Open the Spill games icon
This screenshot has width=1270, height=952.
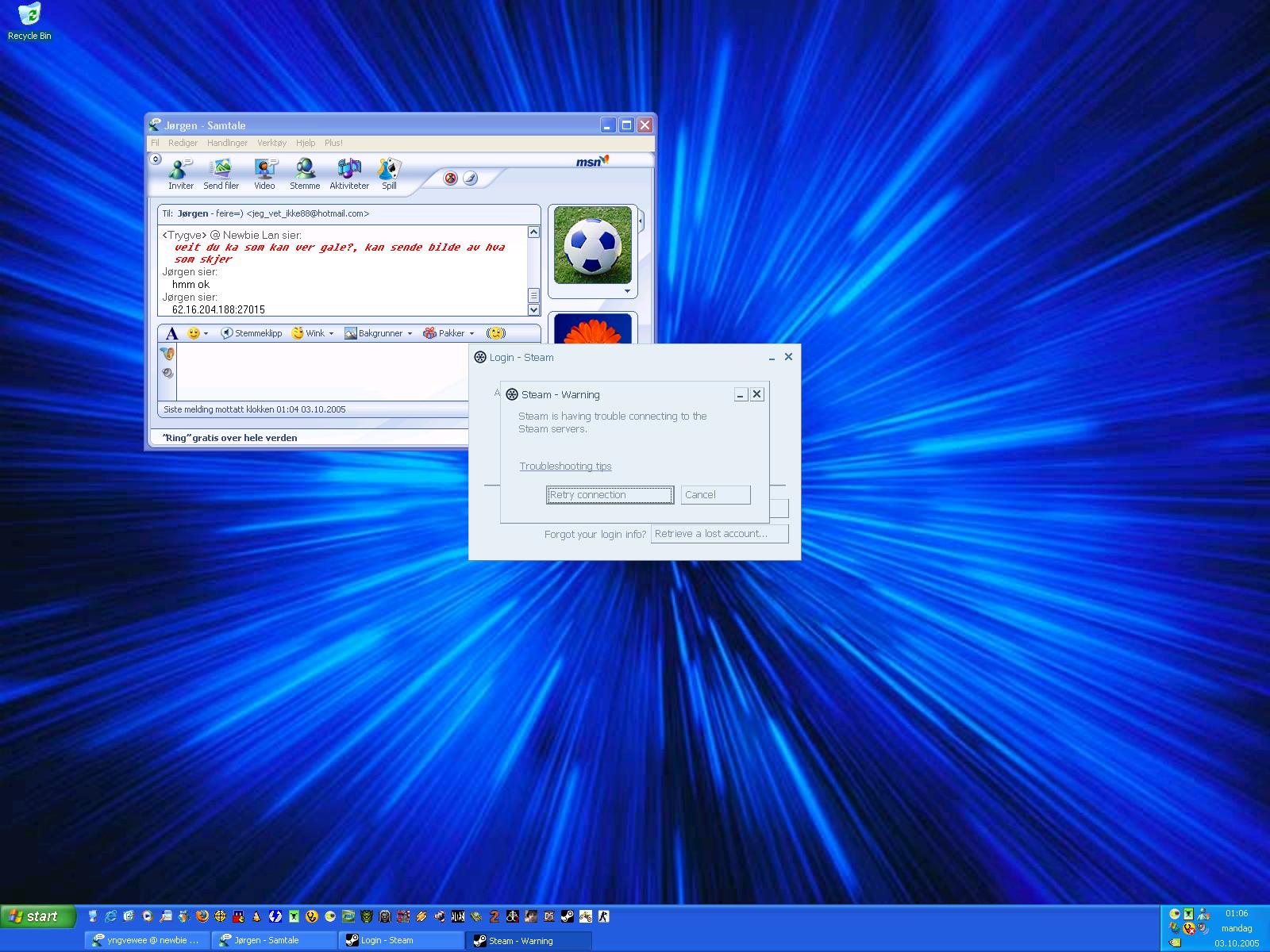tap(389, 175)
